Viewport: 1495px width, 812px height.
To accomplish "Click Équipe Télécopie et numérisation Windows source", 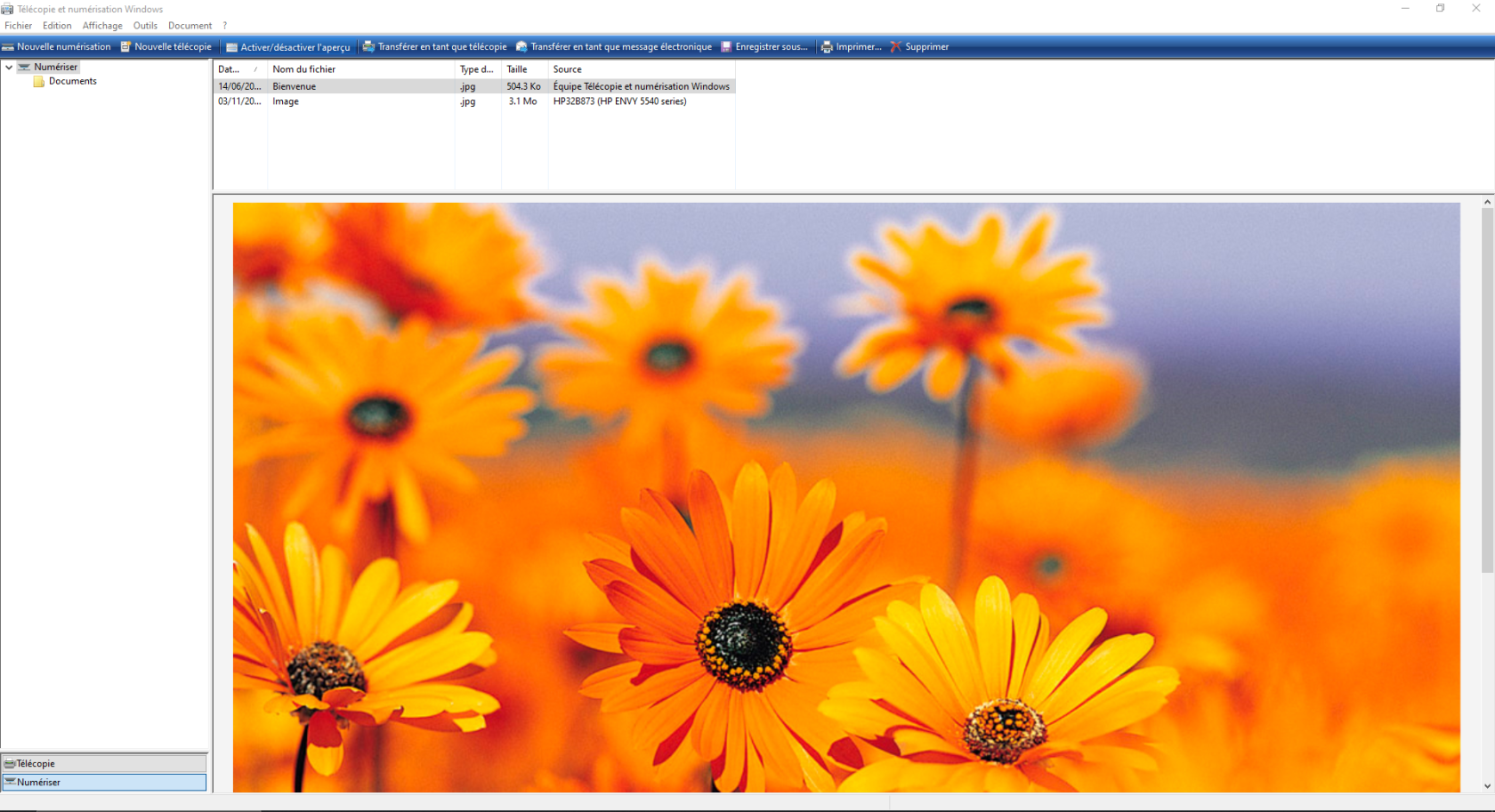I will [x=641, y=86].
